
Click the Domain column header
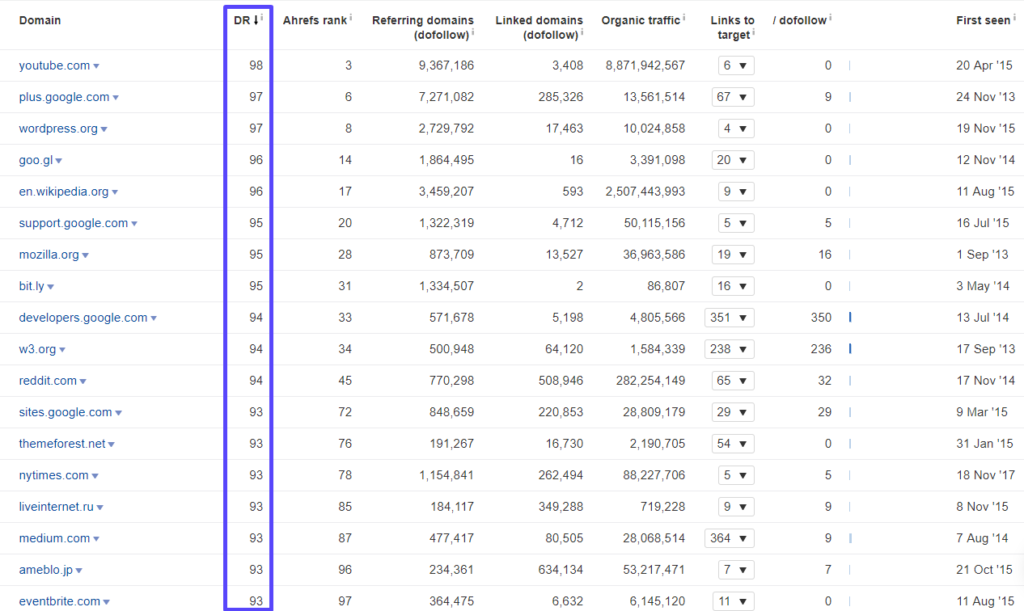pos(40,20)
